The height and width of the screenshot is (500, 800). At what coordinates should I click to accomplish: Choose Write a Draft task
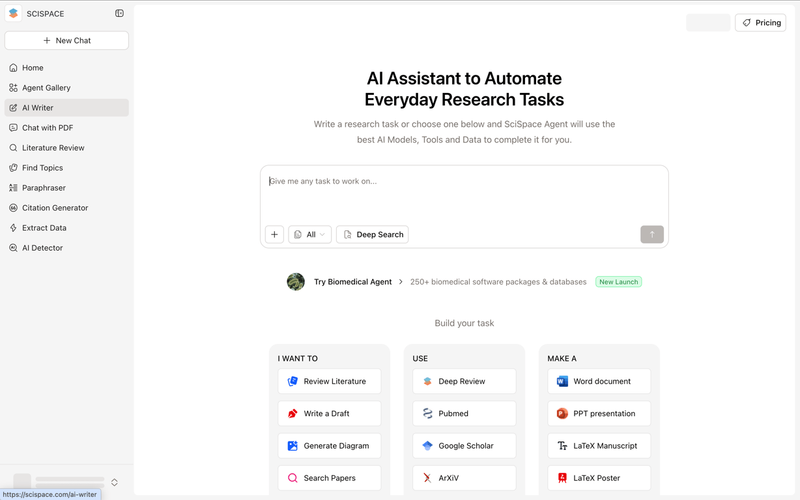pos(330,413)
